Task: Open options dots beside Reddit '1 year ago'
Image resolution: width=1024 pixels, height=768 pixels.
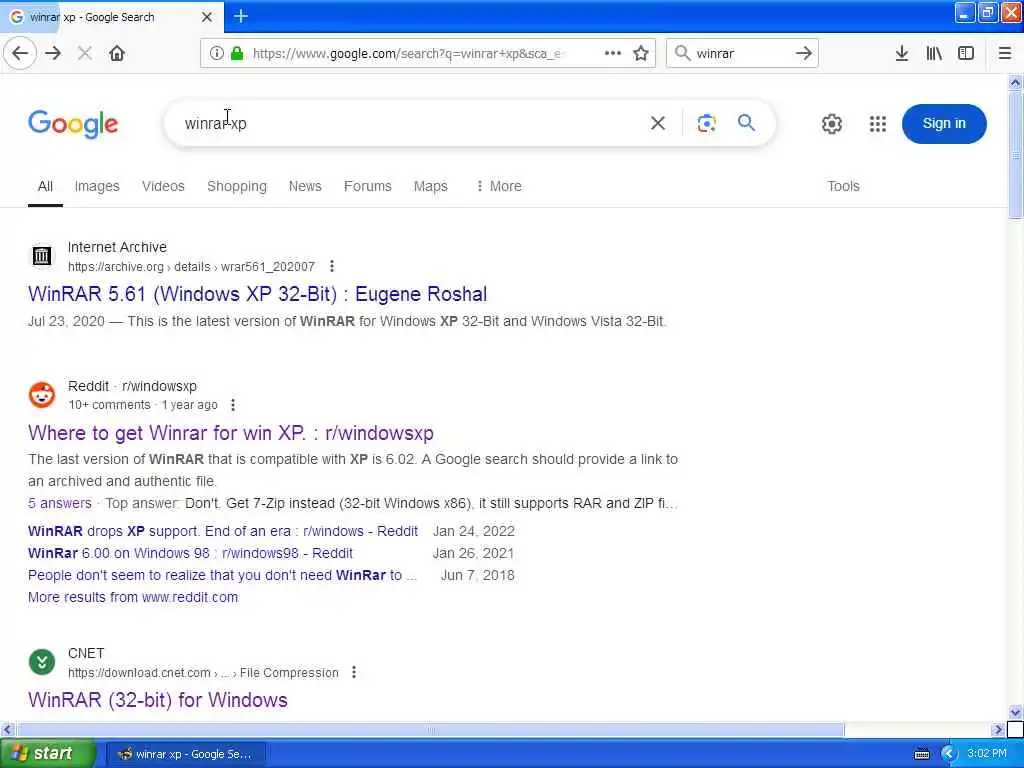Action: tap(233, 405)
